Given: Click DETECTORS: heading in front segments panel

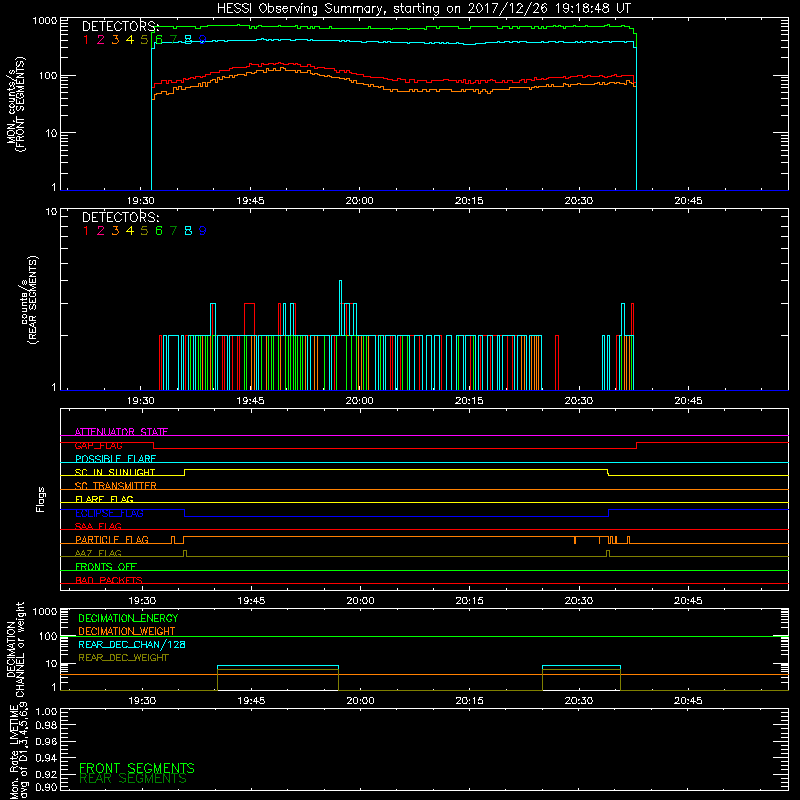Looking at the screenshot, I should pyautogui.click(x=121, y=27).
